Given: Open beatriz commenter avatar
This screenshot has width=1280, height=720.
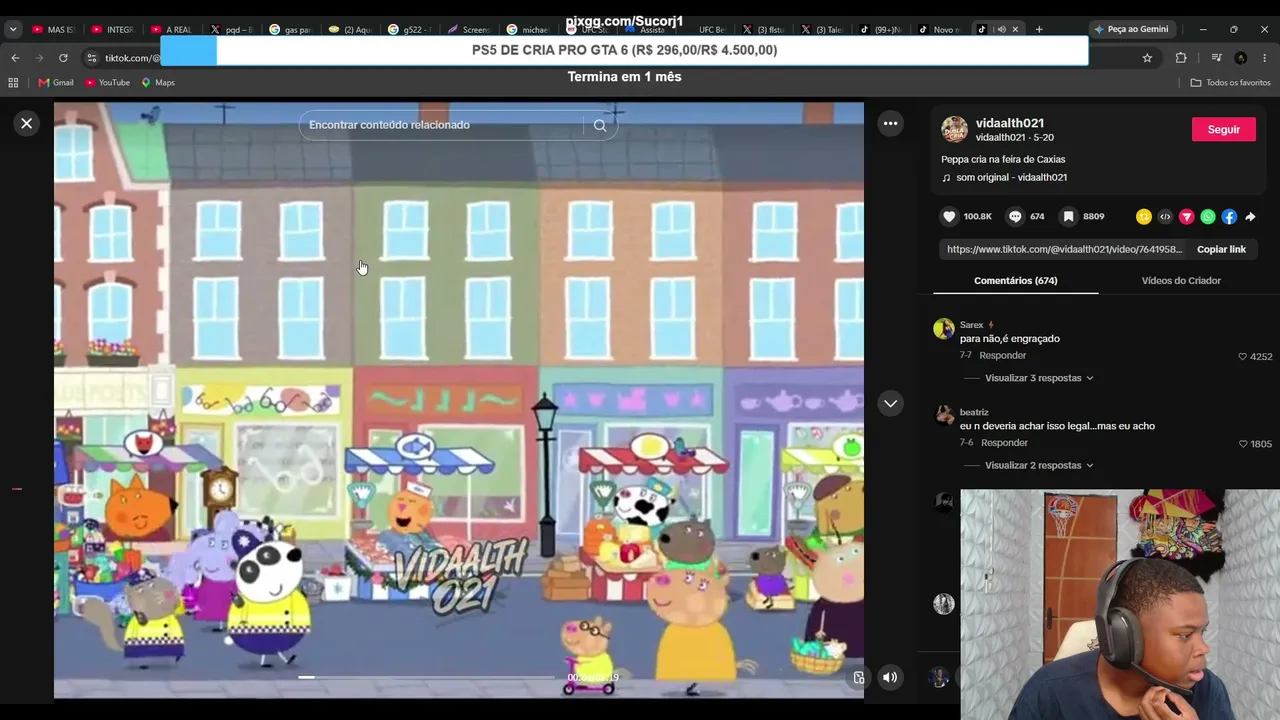Looking at the screenshot, I should click(943, 416).
